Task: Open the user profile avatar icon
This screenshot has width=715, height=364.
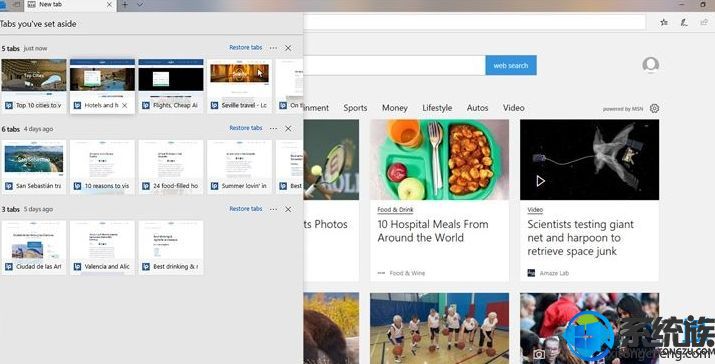Action: point(651,65)
